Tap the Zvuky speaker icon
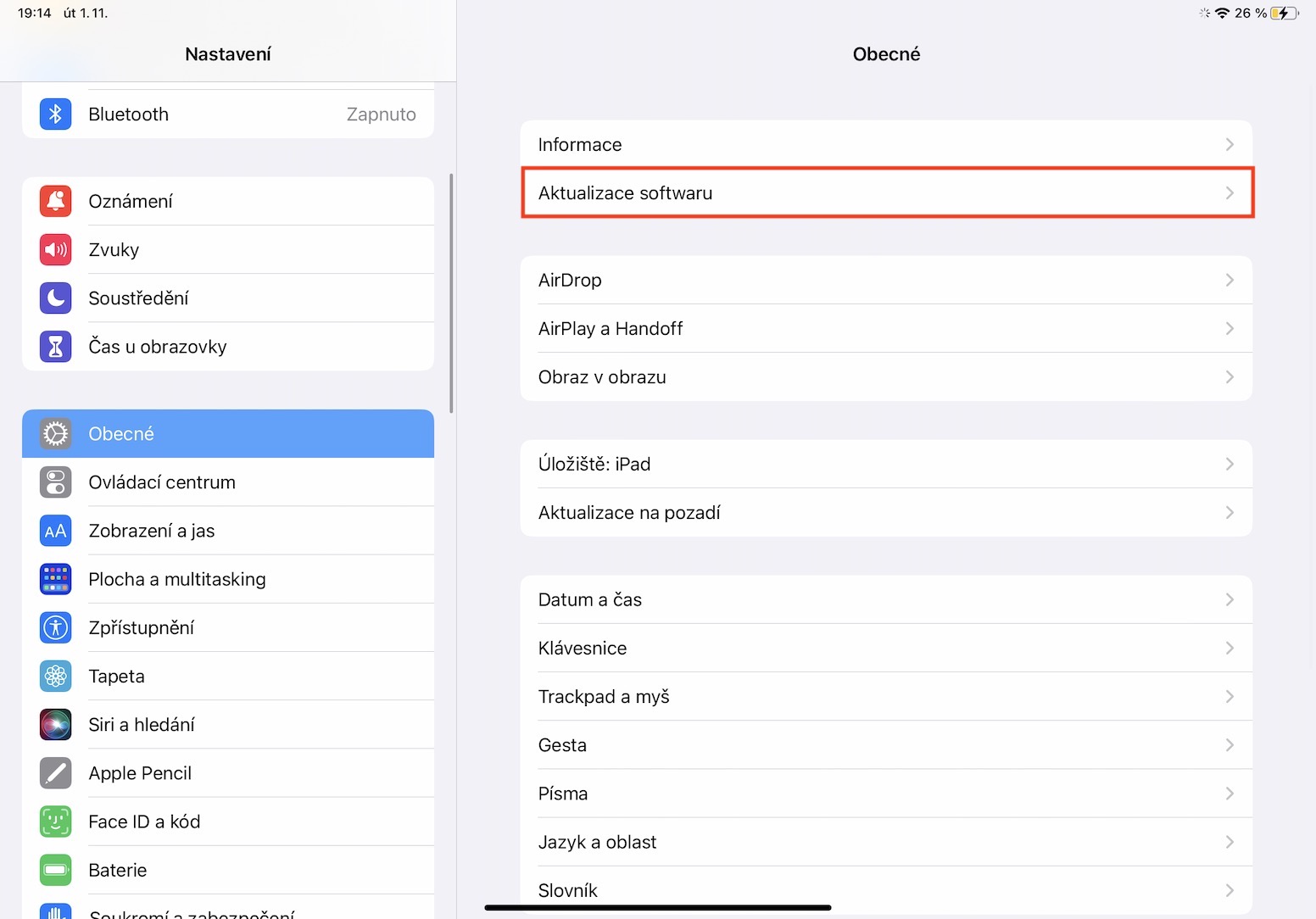The height and width of the screenshot is (919, 1316). coord(55,249)
